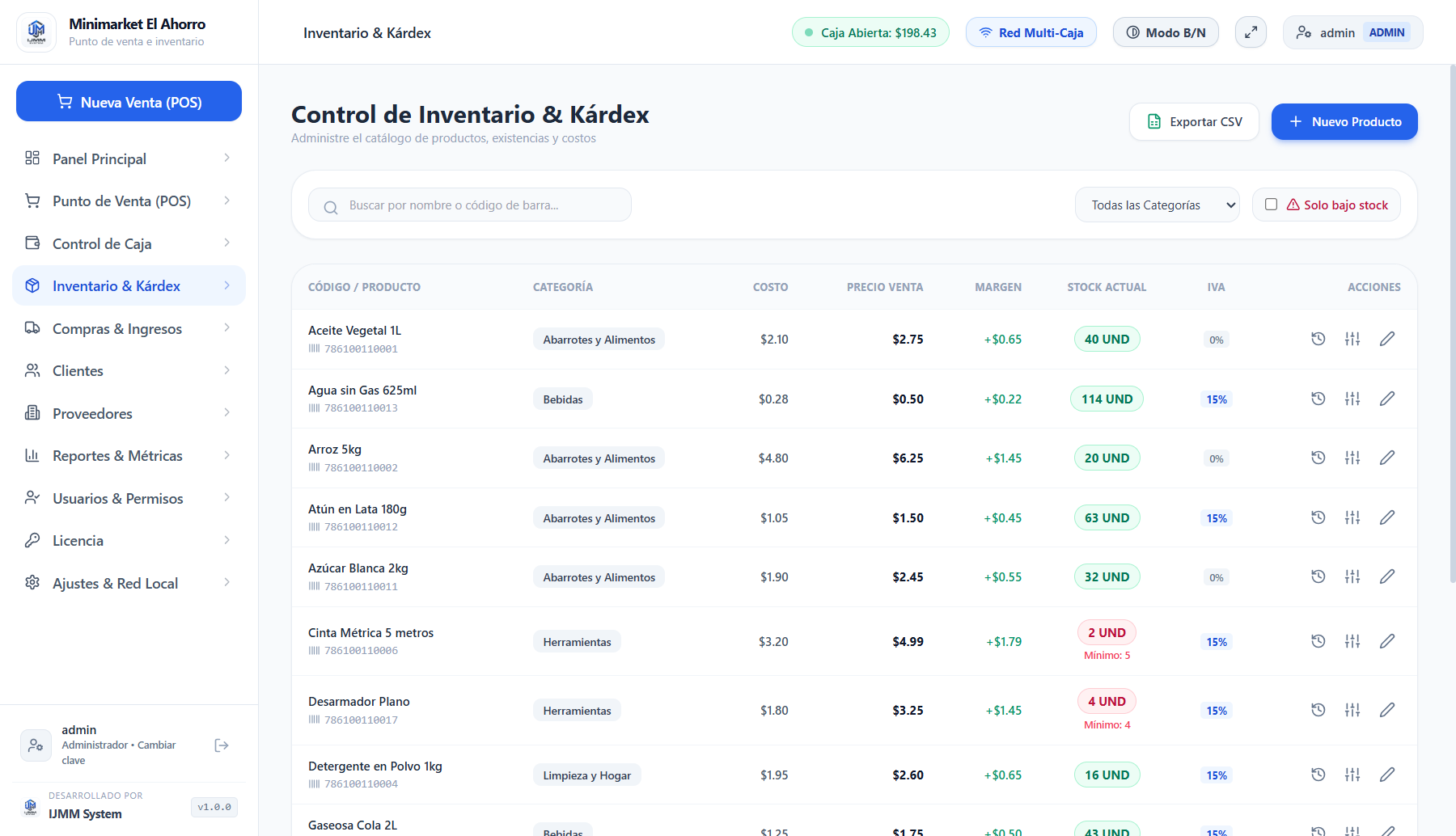This screenshot has width=1456, height=836.
Task: Adjust stock icon for Cinta Métrica 5 metros
Action: point(1352,641)
